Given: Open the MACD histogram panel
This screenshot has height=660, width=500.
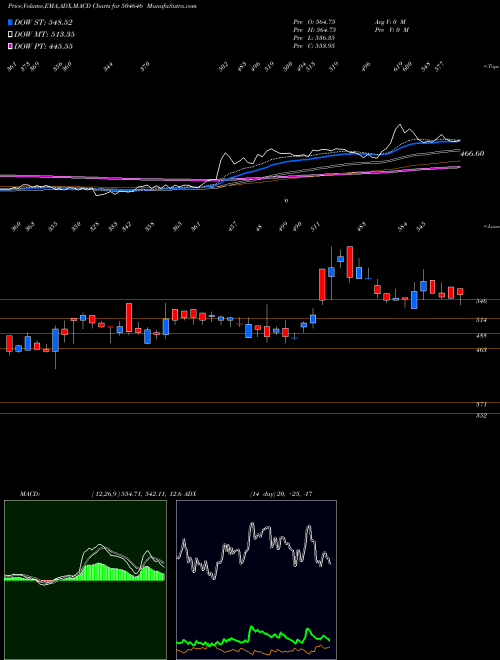Looking at the screenshot, I should [85, 580].
